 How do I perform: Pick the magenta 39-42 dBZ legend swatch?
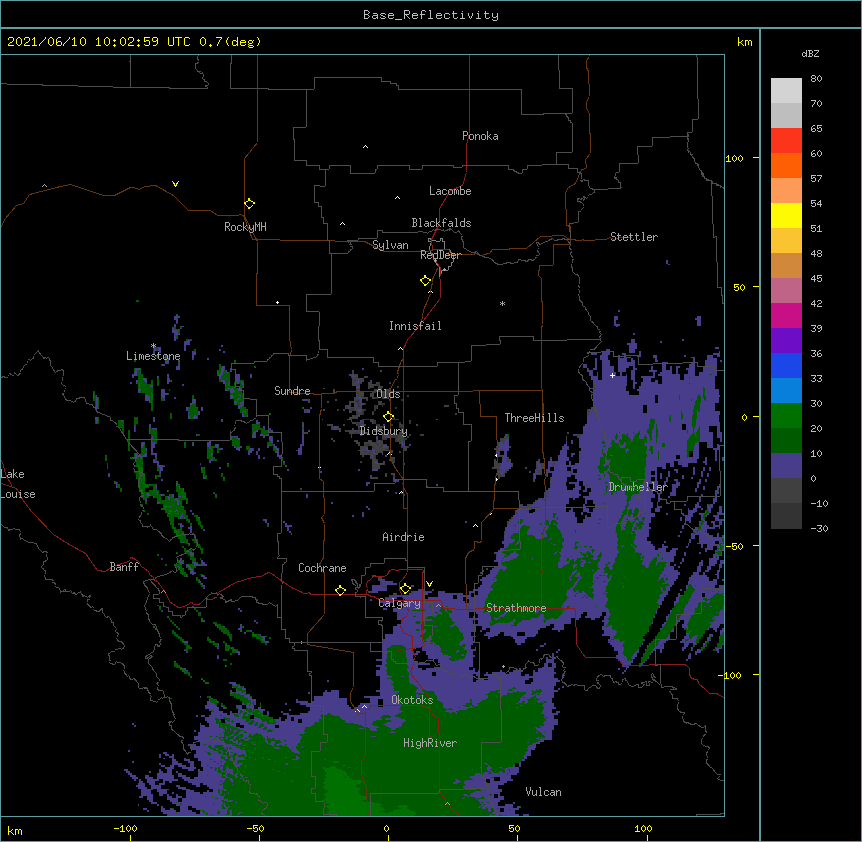pos(786,315)
